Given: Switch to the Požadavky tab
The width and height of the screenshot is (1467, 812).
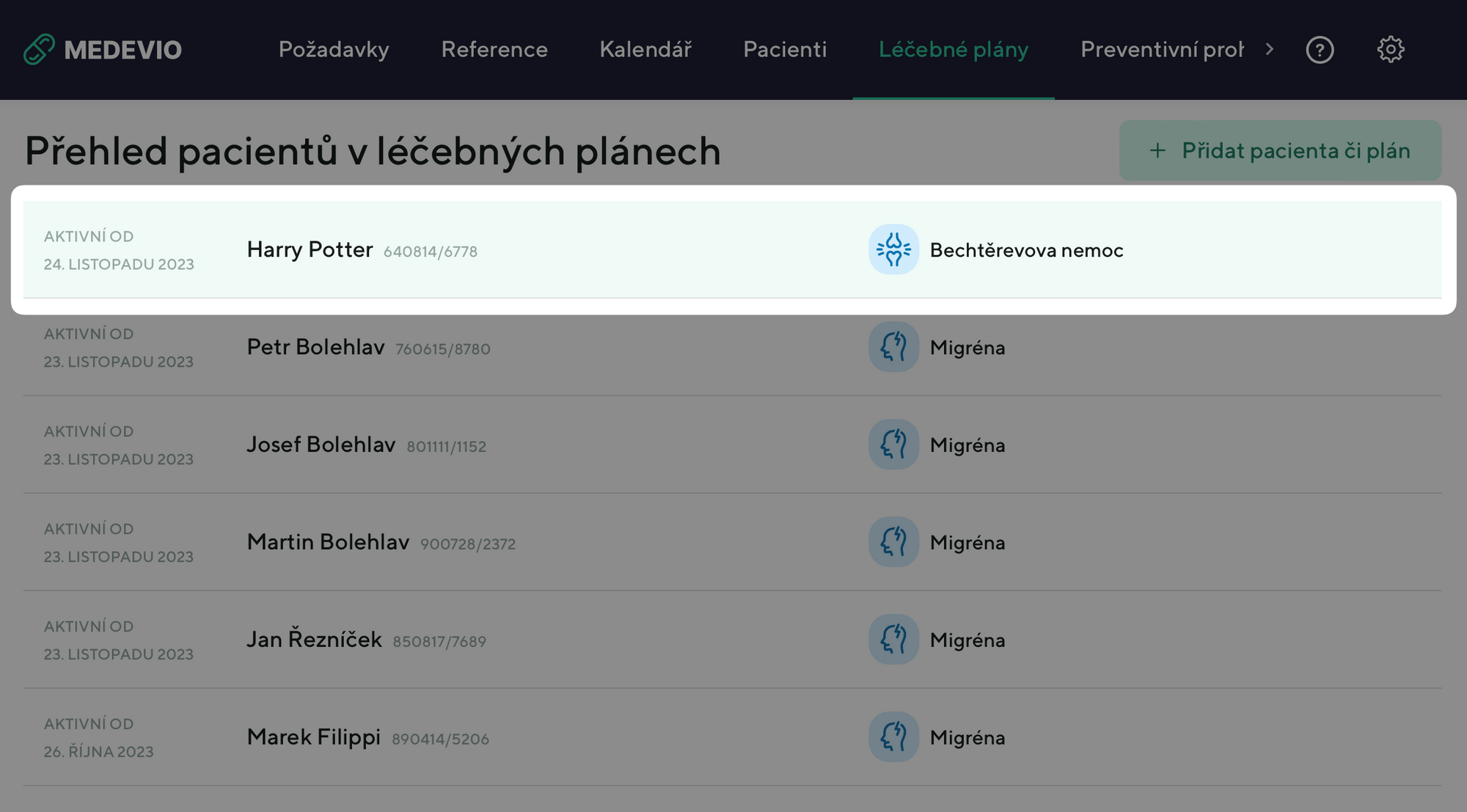Looking at the screenshot, I should pos(334,49).
